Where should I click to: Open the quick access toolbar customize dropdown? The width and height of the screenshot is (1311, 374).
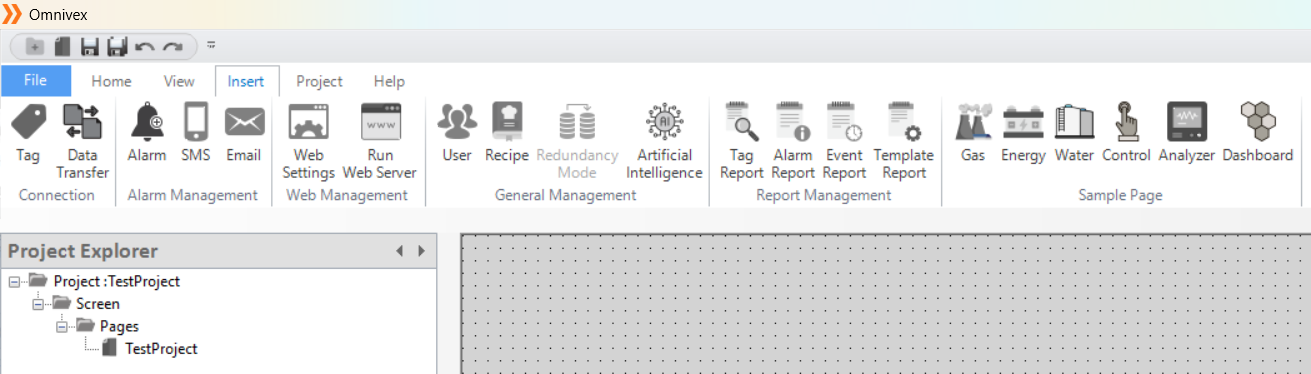(212, 45)
